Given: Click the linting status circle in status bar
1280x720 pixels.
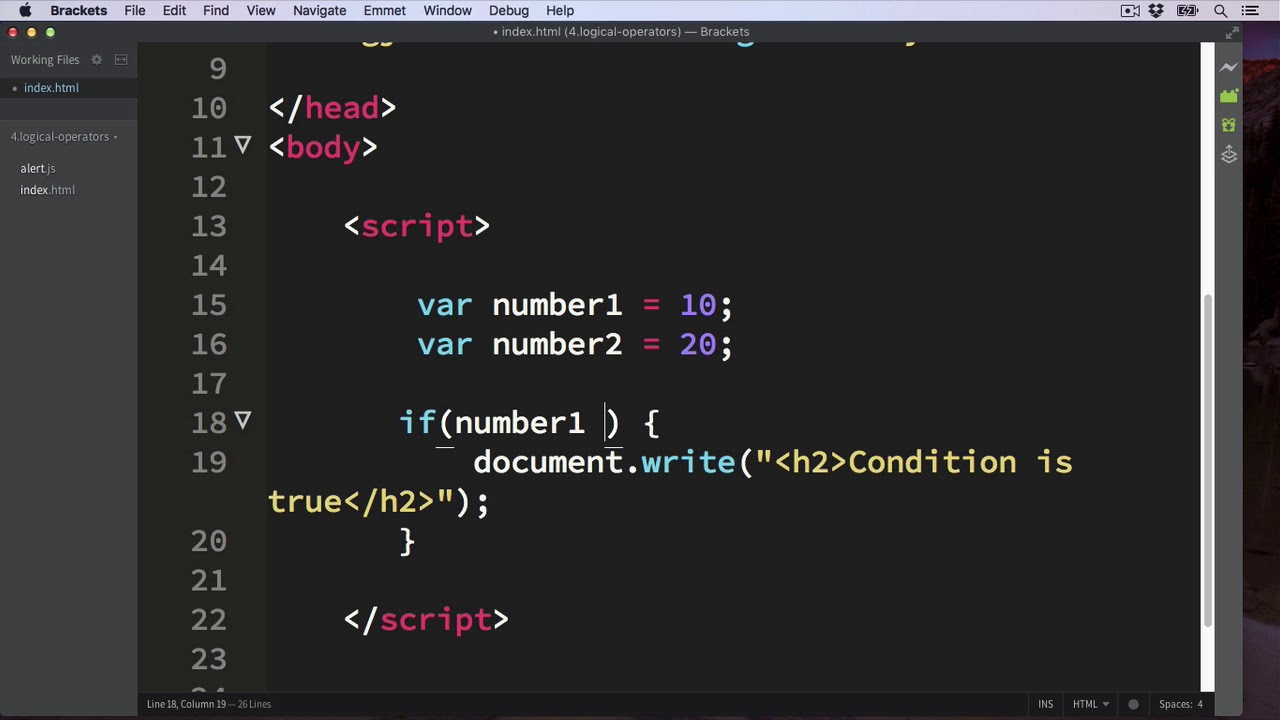Looking at the screenshot, I should coord(1133,704).
